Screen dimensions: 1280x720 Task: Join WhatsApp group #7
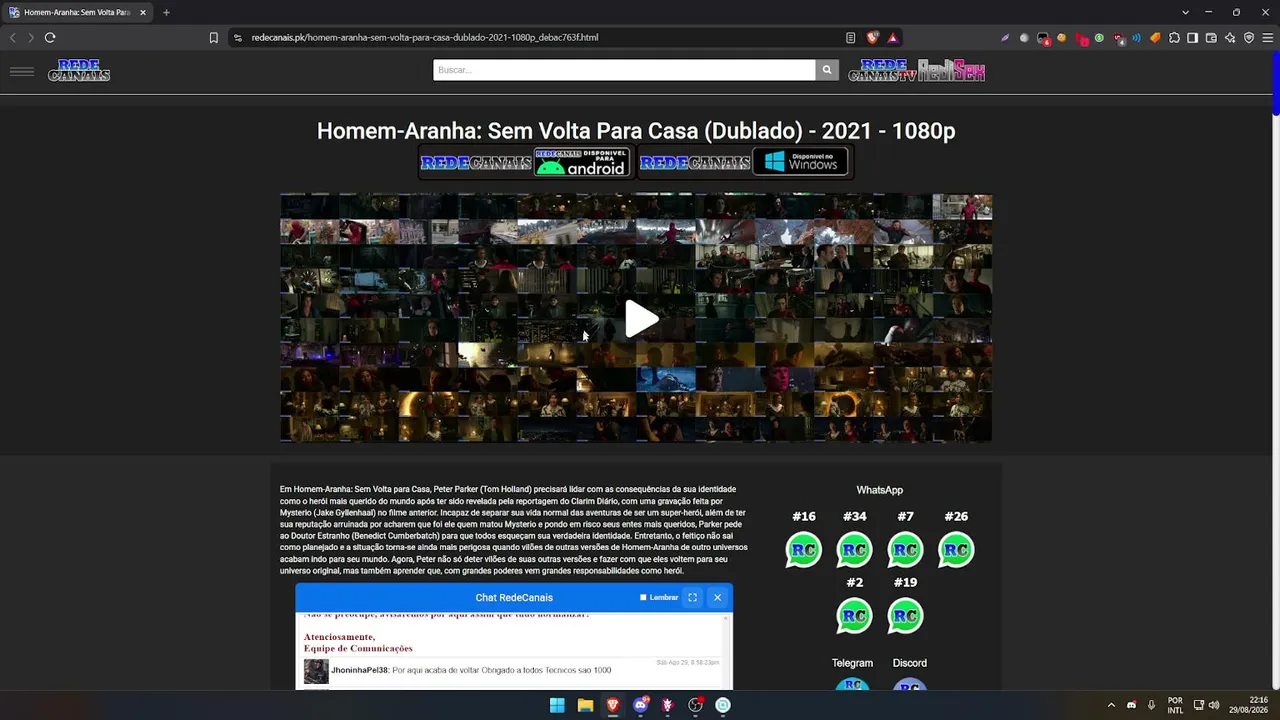pos(905,550)
